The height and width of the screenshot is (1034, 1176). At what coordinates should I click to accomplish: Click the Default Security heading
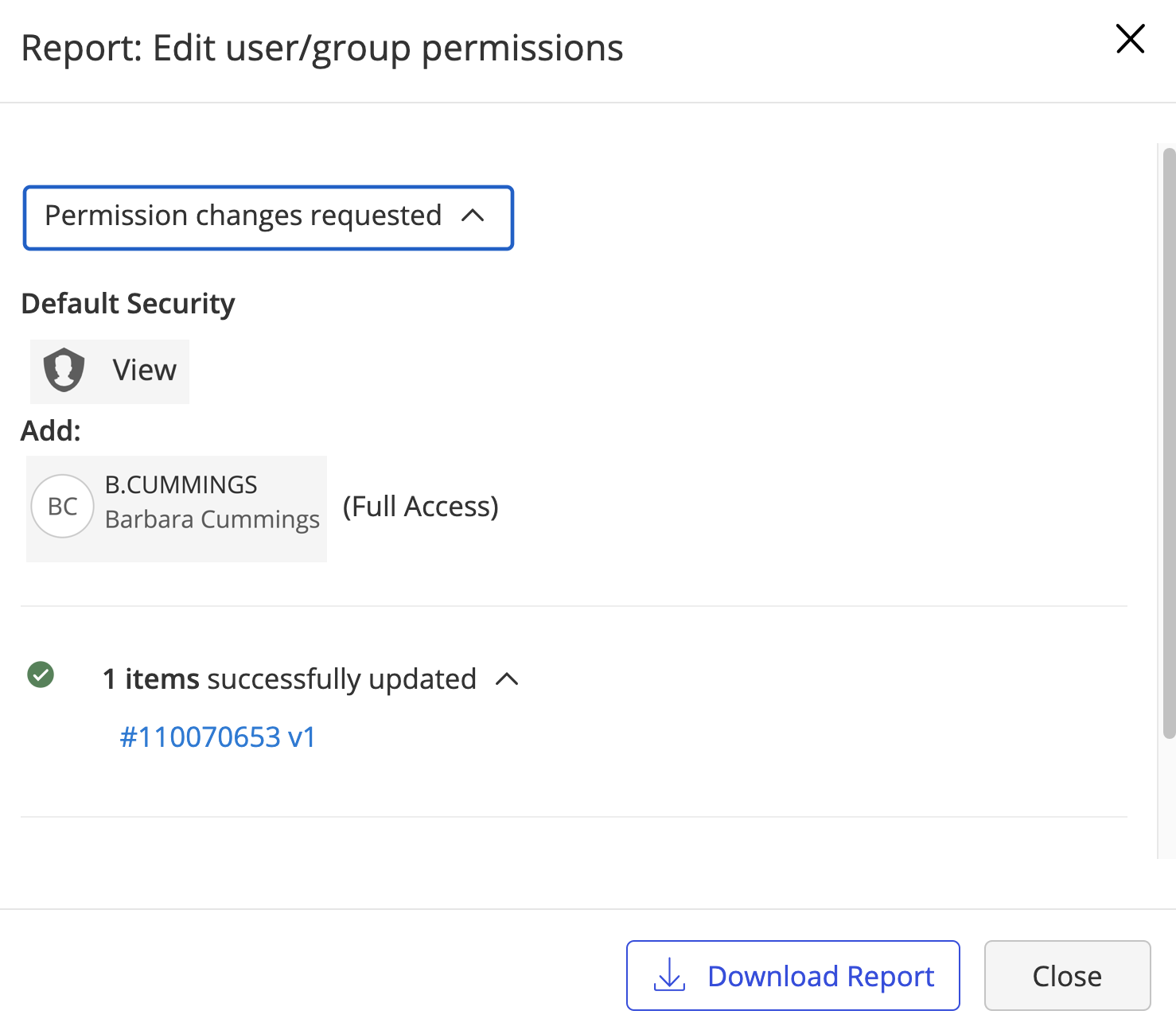pyautogui.click(x=128, y=304)
